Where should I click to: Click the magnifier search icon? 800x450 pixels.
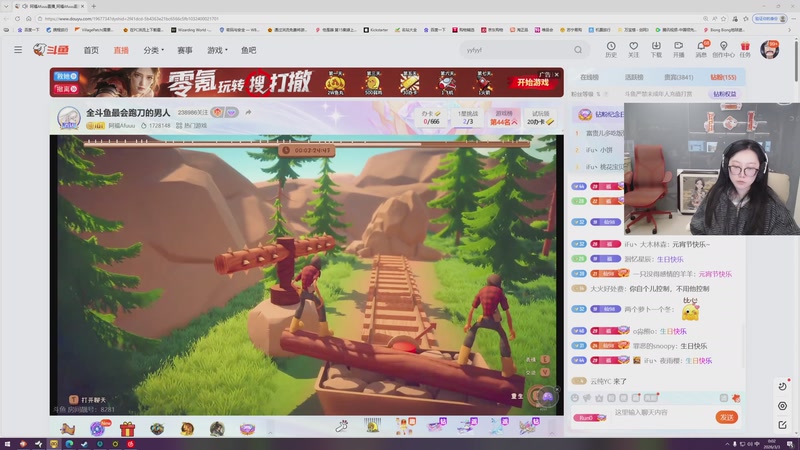578,50
